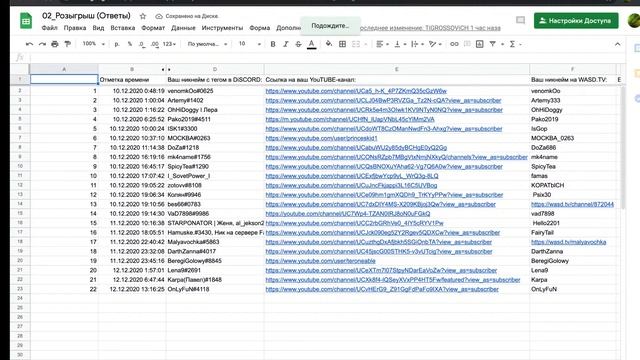Click the Borders icon
The height and width of the screenshot is (360, 640).
tap(342, 44)
